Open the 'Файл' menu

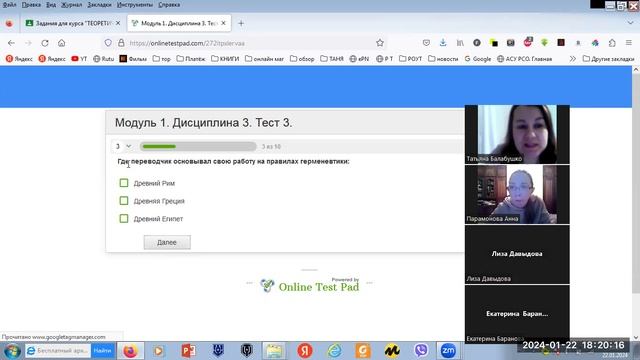9,5
